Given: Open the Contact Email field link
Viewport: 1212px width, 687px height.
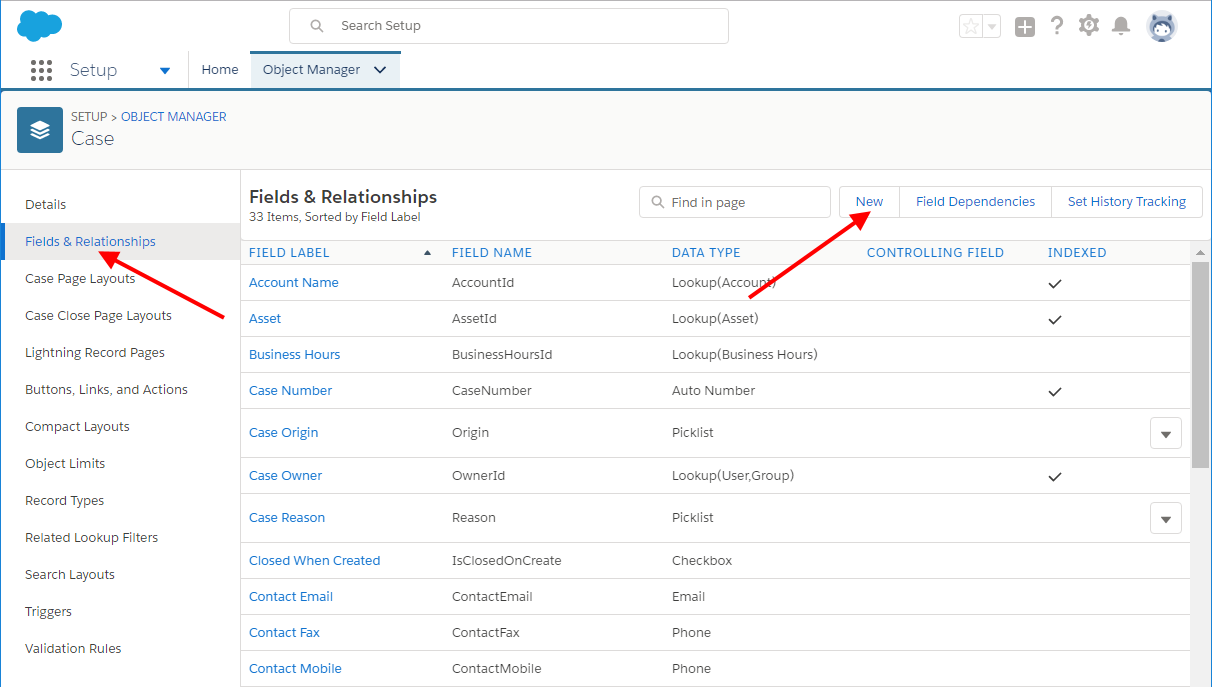Looking at the screenshot, I should pyautogui.click(x=291, y=596).
